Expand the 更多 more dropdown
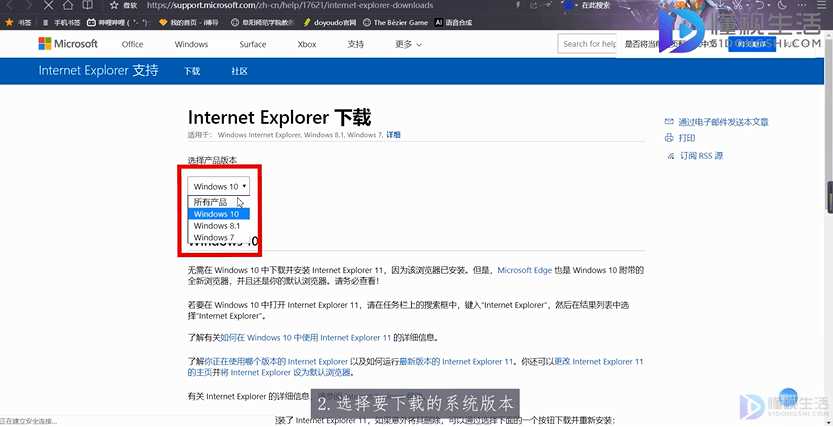The height and width of the screenshot is (427, 833). pyautogui.click(x=408, y=44)
